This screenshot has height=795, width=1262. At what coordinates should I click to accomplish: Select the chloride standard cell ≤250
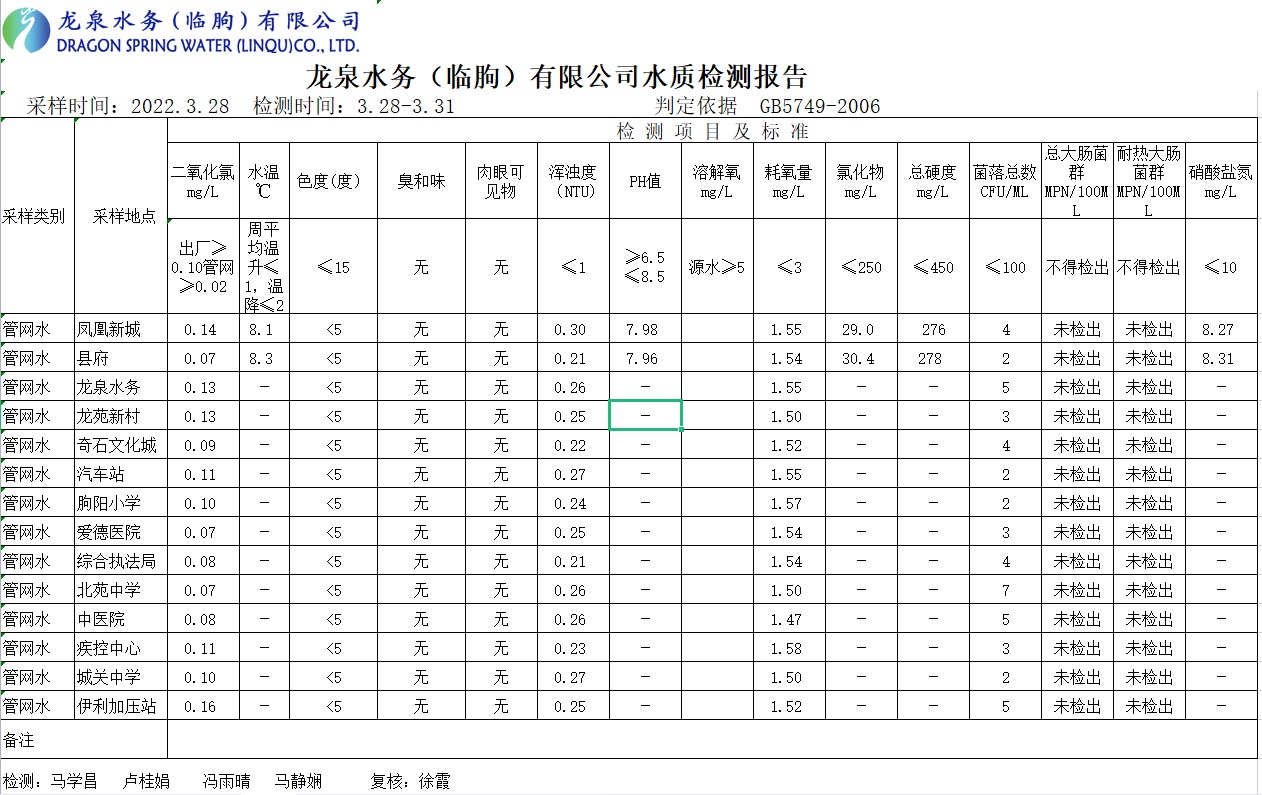pos(861,266)
